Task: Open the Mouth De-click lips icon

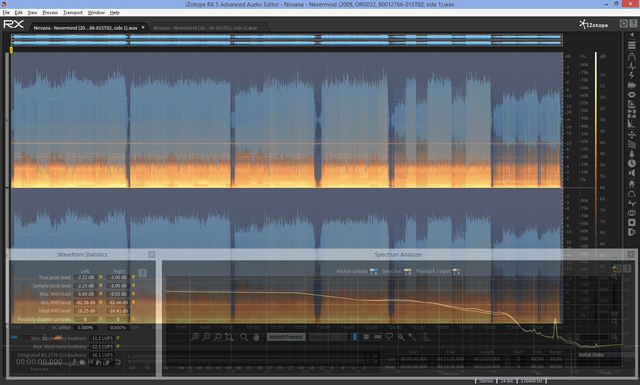Action: (x=631, y=95)
